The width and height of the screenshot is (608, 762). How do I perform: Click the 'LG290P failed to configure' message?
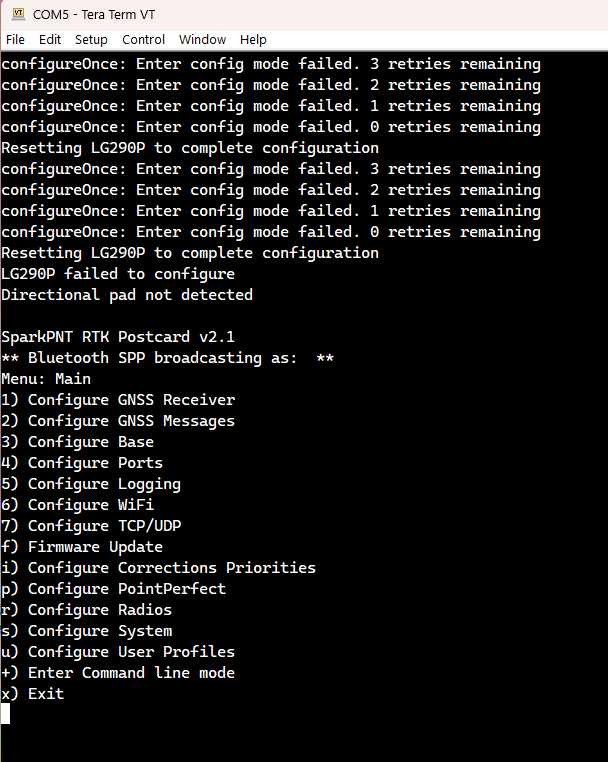coord(118,274)
